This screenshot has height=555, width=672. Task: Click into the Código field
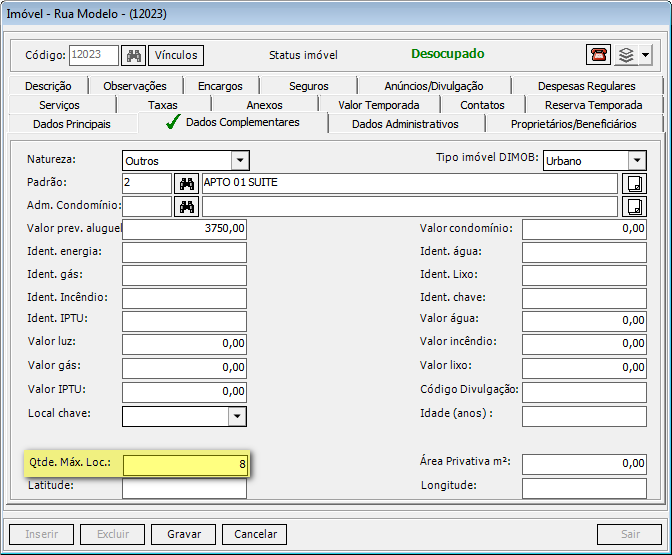94,55
